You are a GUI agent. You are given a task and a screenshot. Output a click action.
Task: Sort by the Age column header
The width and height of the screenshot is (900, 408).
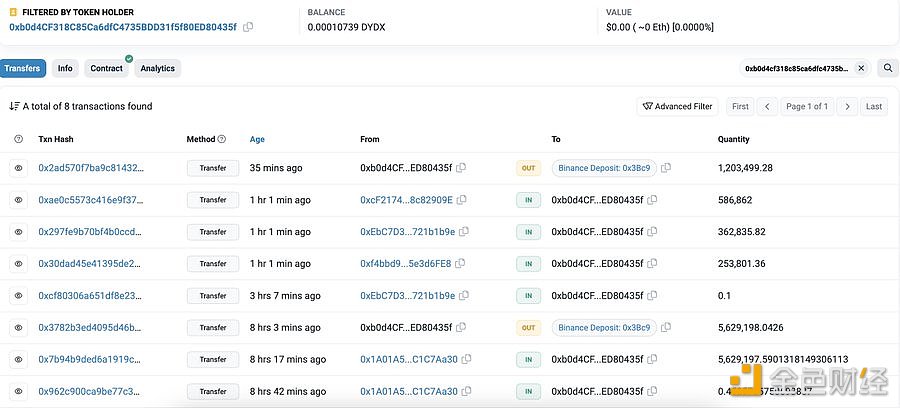point(257,139)
